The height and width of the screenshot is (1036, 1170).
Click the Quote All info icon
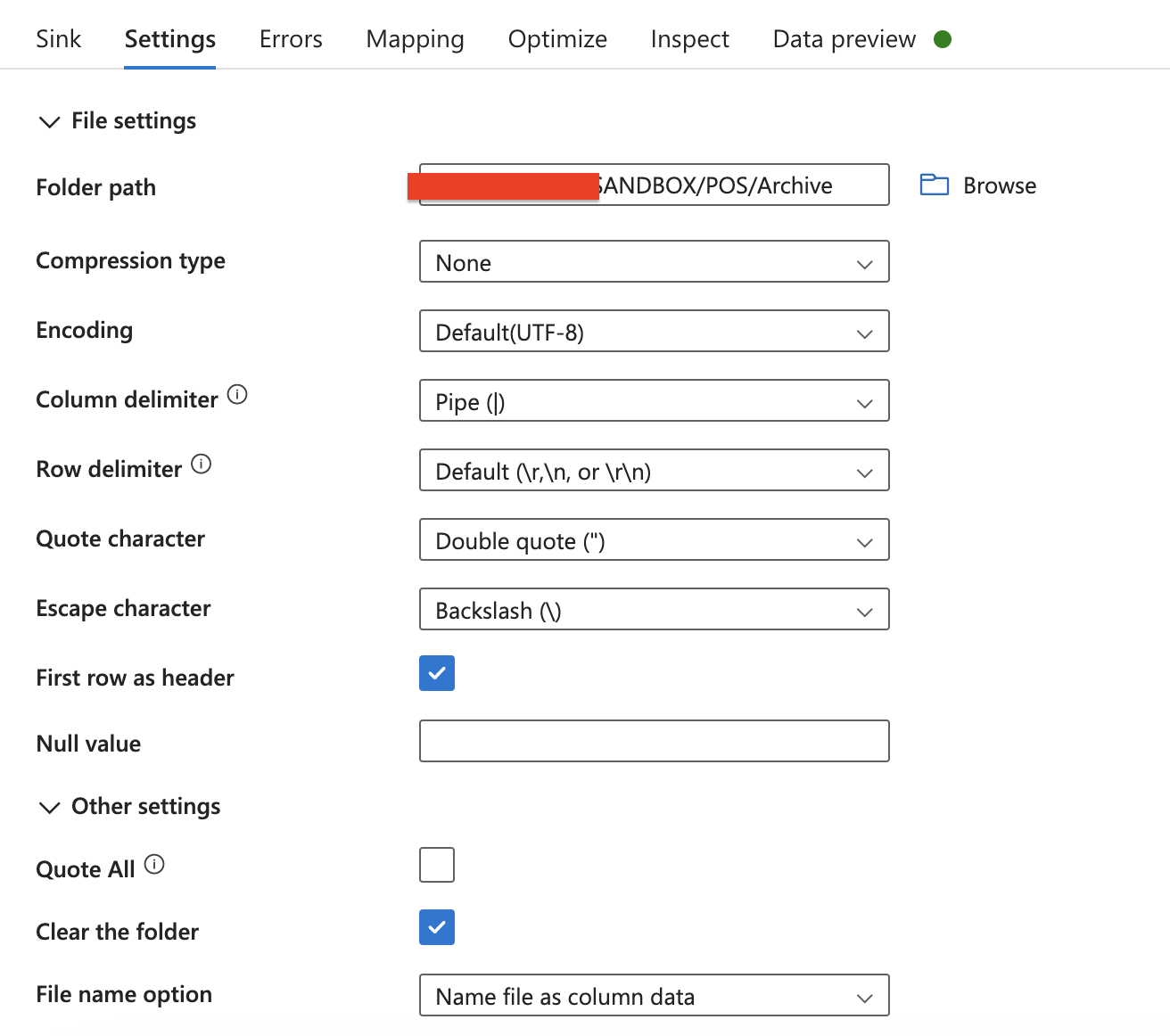pos(154,864)
